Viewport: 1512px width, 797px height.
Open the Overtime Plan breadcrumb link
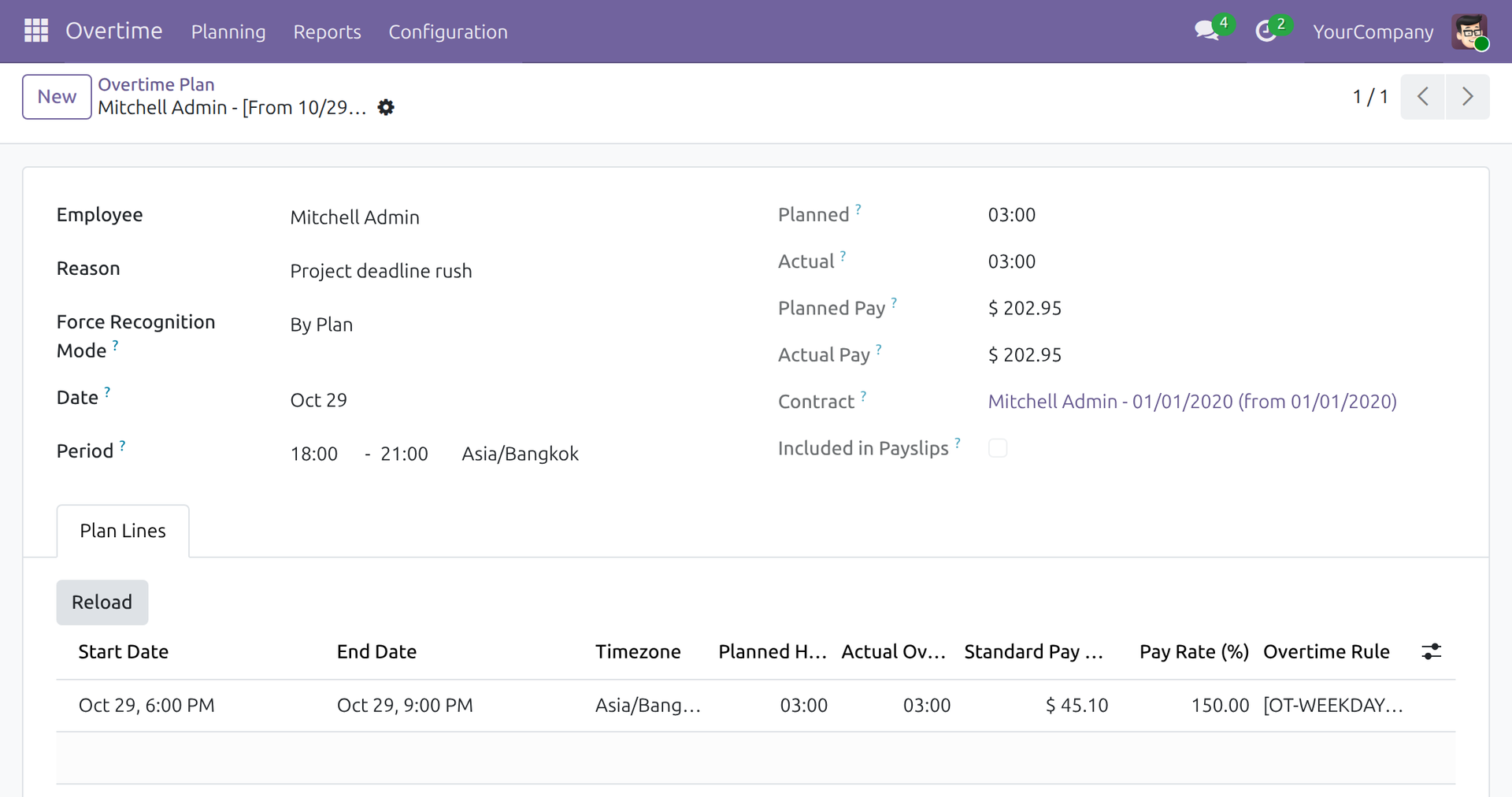pyautogui.click(x=156, y=84)
